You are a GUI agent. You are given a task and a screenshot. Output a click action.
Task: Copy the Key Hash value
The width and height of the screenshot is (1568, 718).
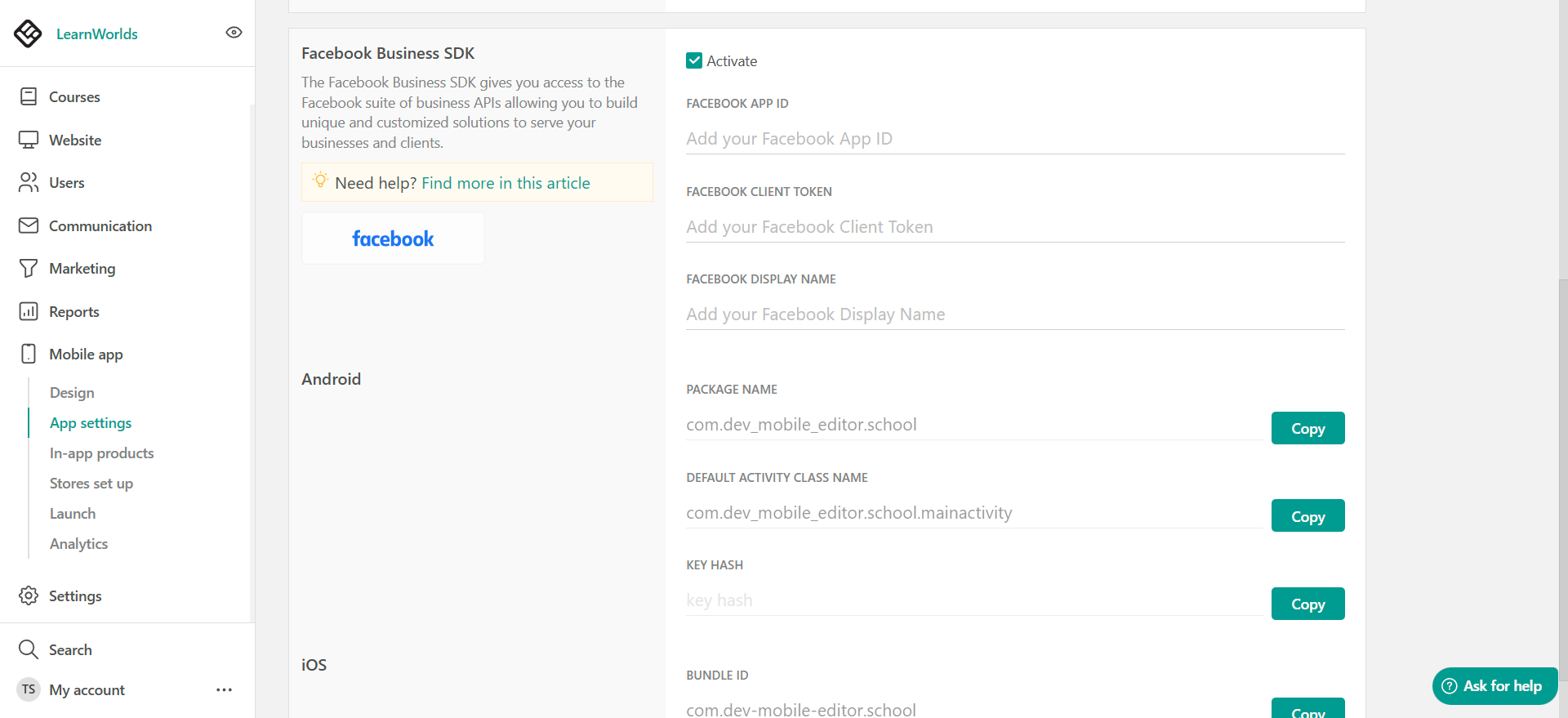click(1307, 604)
